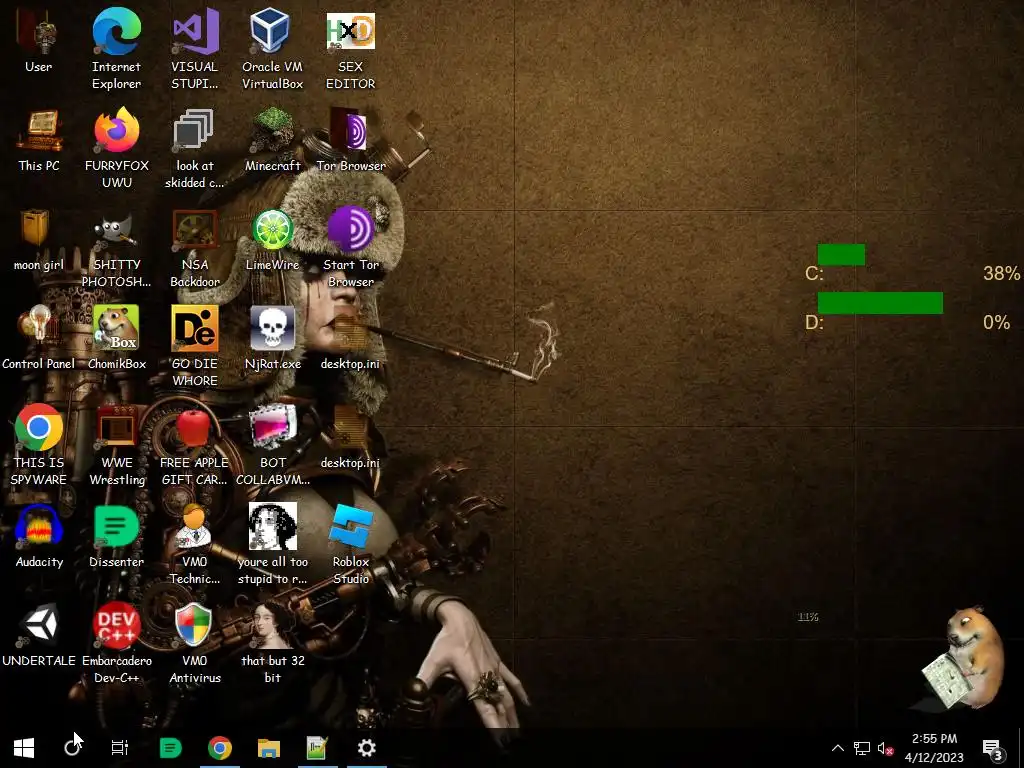Click the hamster reading desktop gadget
The width and height of the screenshot is (1024, 768).
[963, 658]
